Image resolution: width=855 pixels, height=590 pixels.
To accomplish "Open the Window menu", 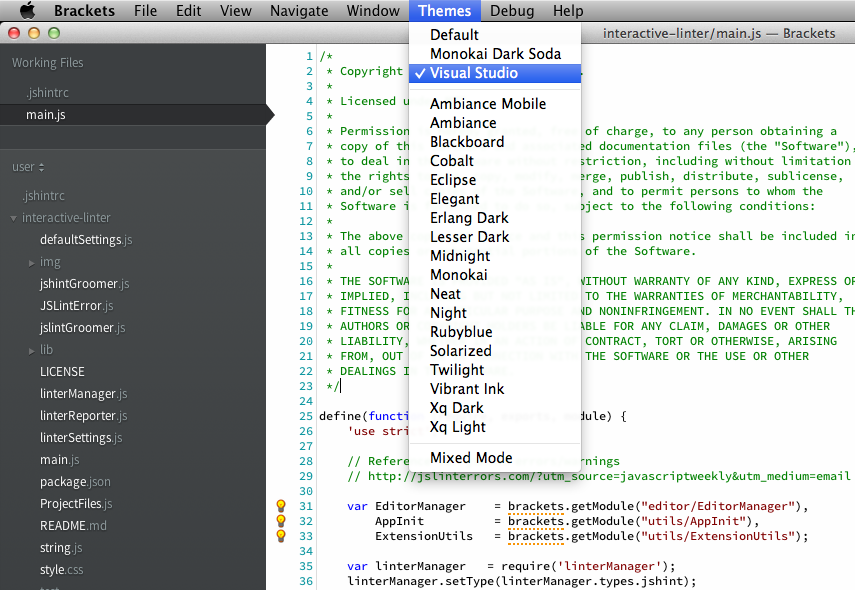I will (373, 11).
